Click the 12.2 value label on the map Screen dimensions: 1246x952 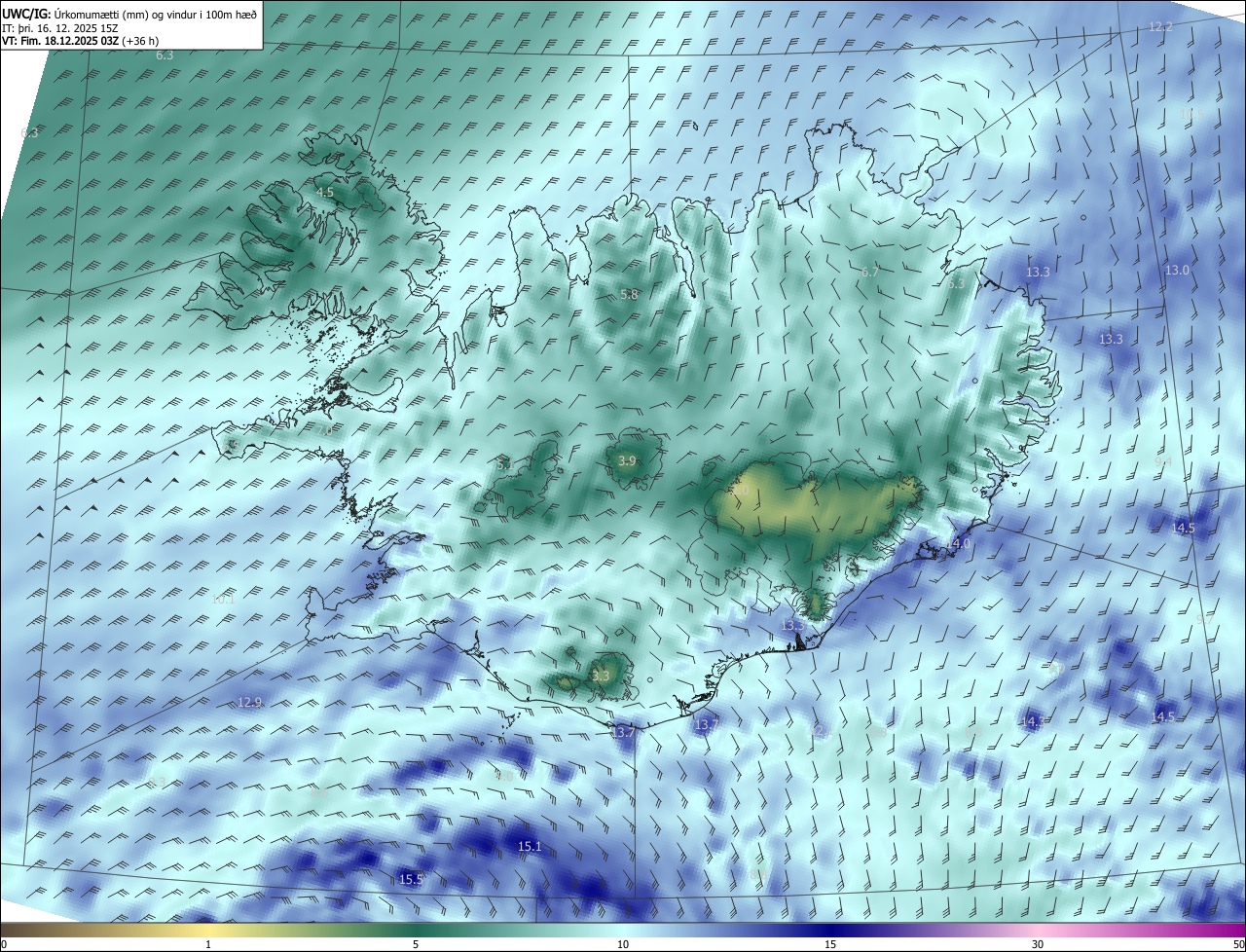click(1160, 27)
